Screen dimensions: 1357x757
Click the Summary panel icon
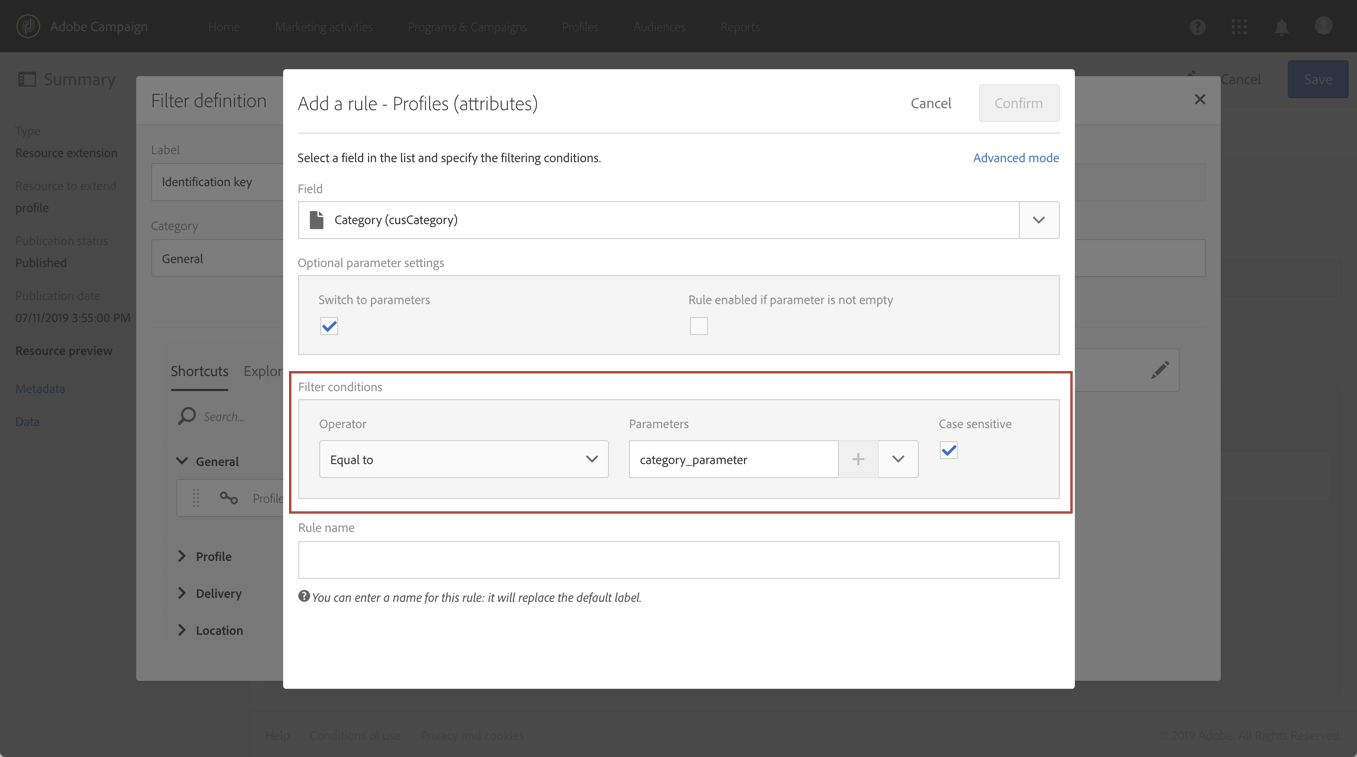[x=27, y=79]
